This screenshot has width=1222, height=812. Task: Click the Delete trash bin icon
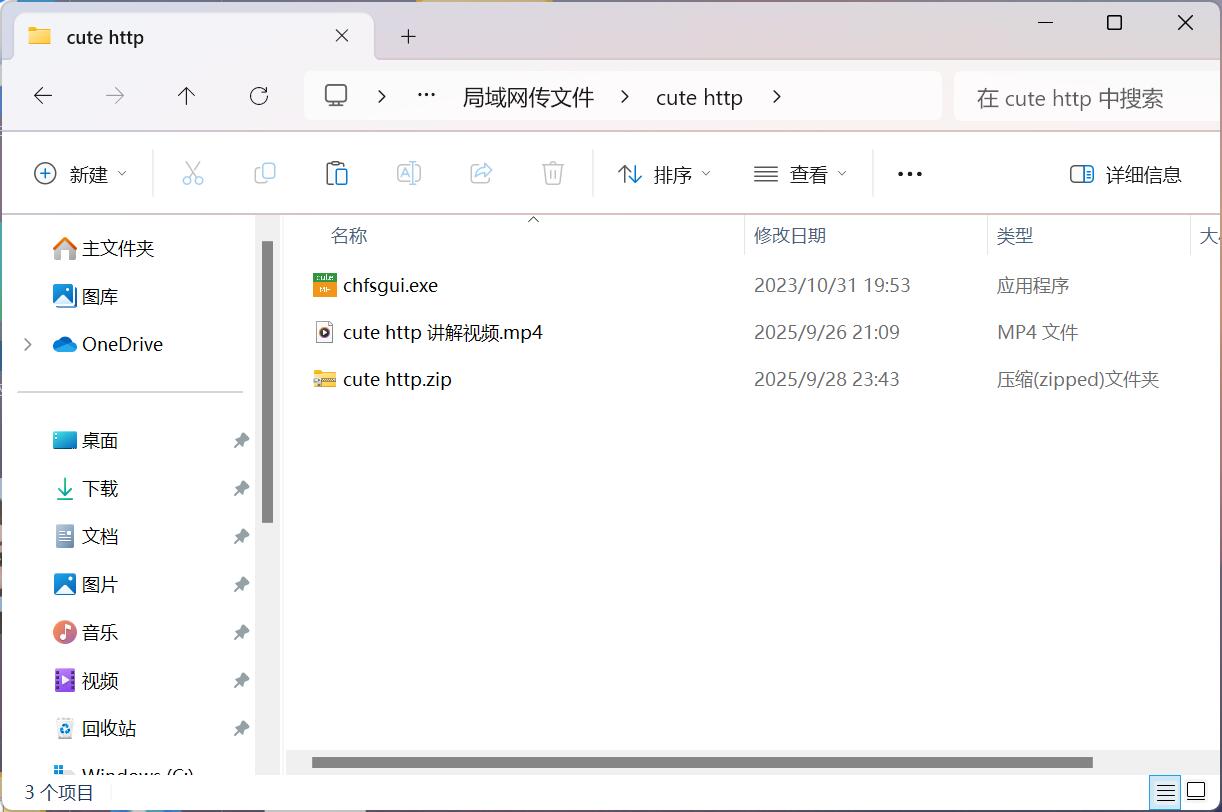pos(553,174)
